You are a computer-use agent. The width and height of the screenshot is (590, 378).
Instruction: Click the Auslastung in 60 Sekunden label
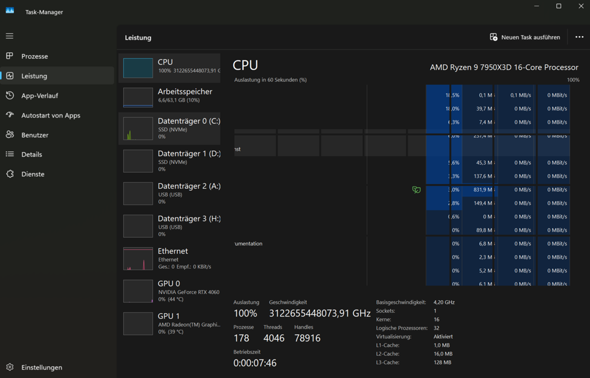pyautogui.click(x=270, y=80)
